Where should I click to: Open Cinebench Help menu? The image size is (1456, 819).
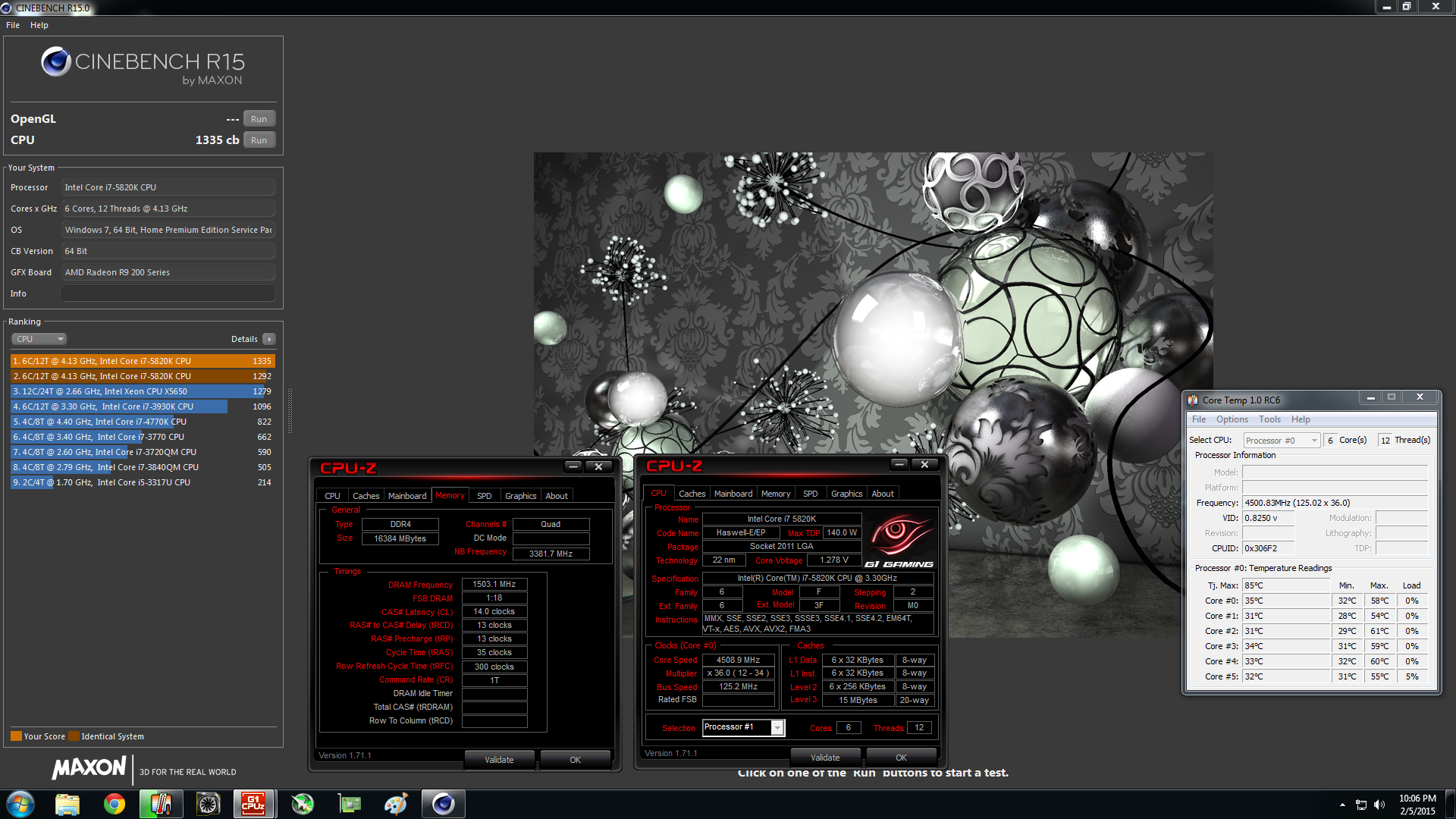(x=39, y=25)
